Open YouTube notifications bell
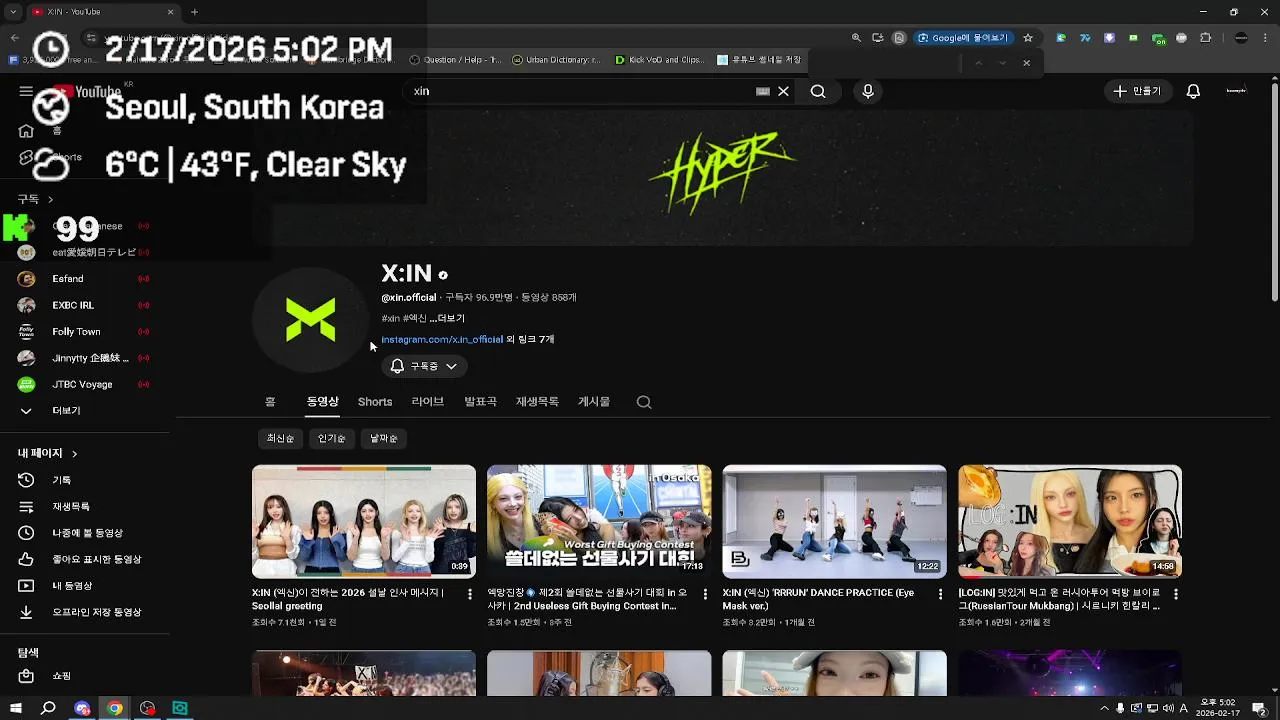 click(1193, 91)
